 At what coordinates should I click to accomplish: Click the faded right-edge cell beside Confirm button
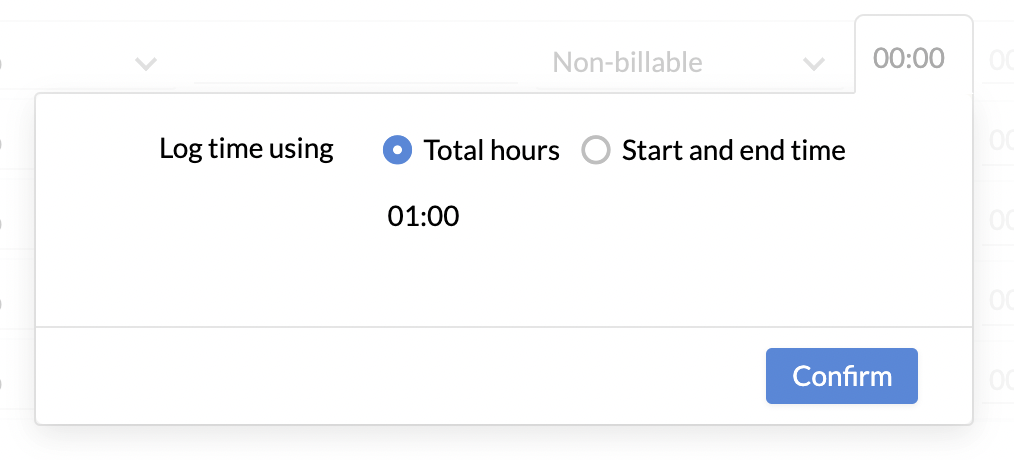point(998,378)
